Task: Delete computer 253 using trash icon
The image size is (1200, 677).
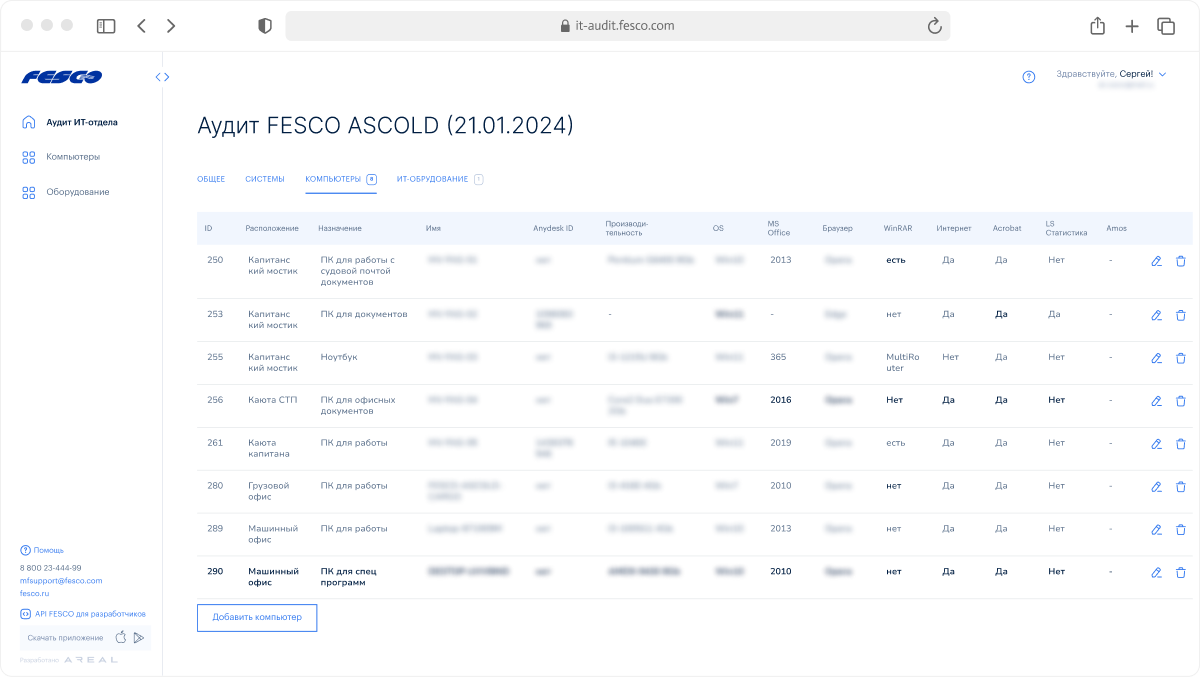Action: tap(1180, 315)
